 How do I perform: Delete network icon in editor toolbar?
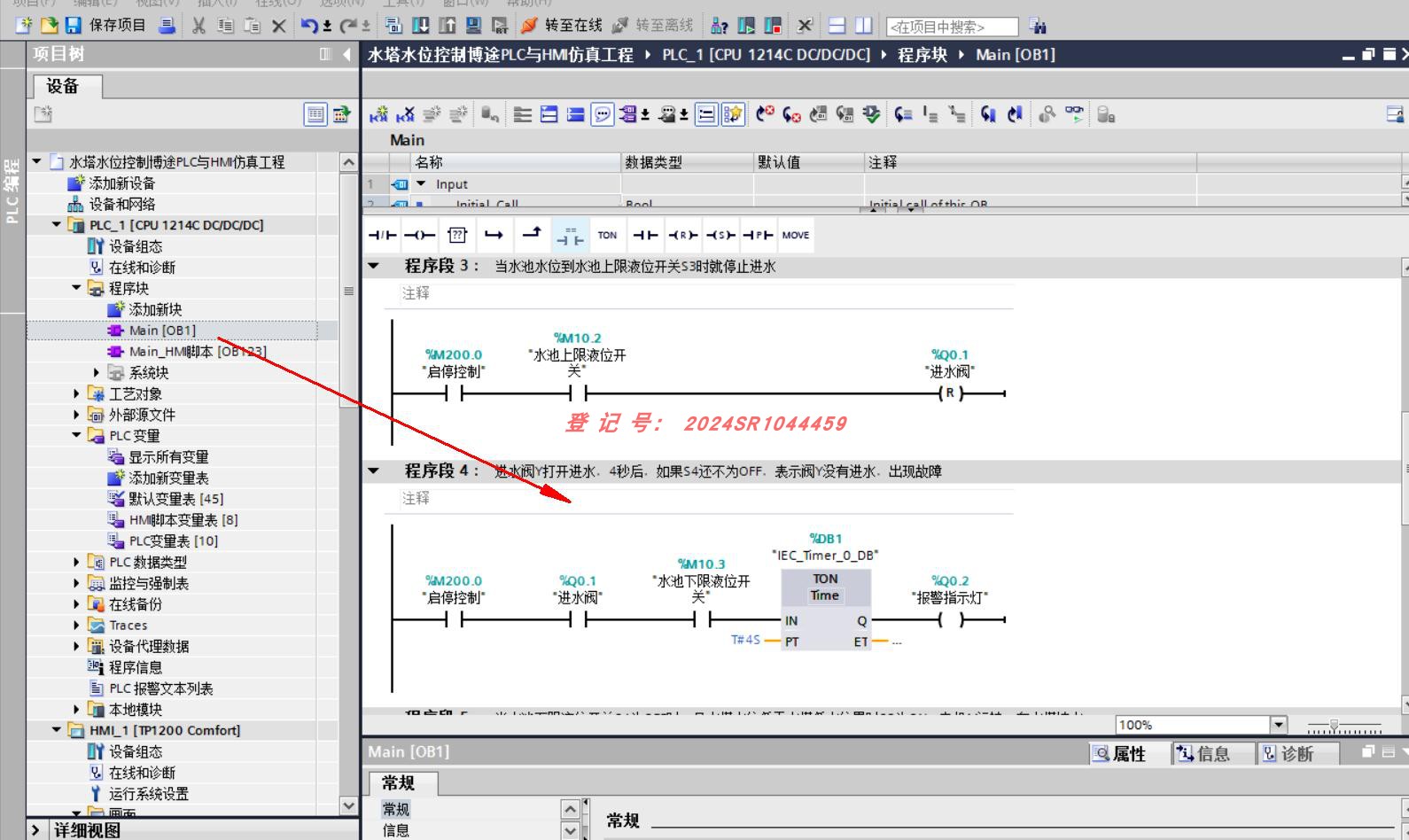pos(405,114)
